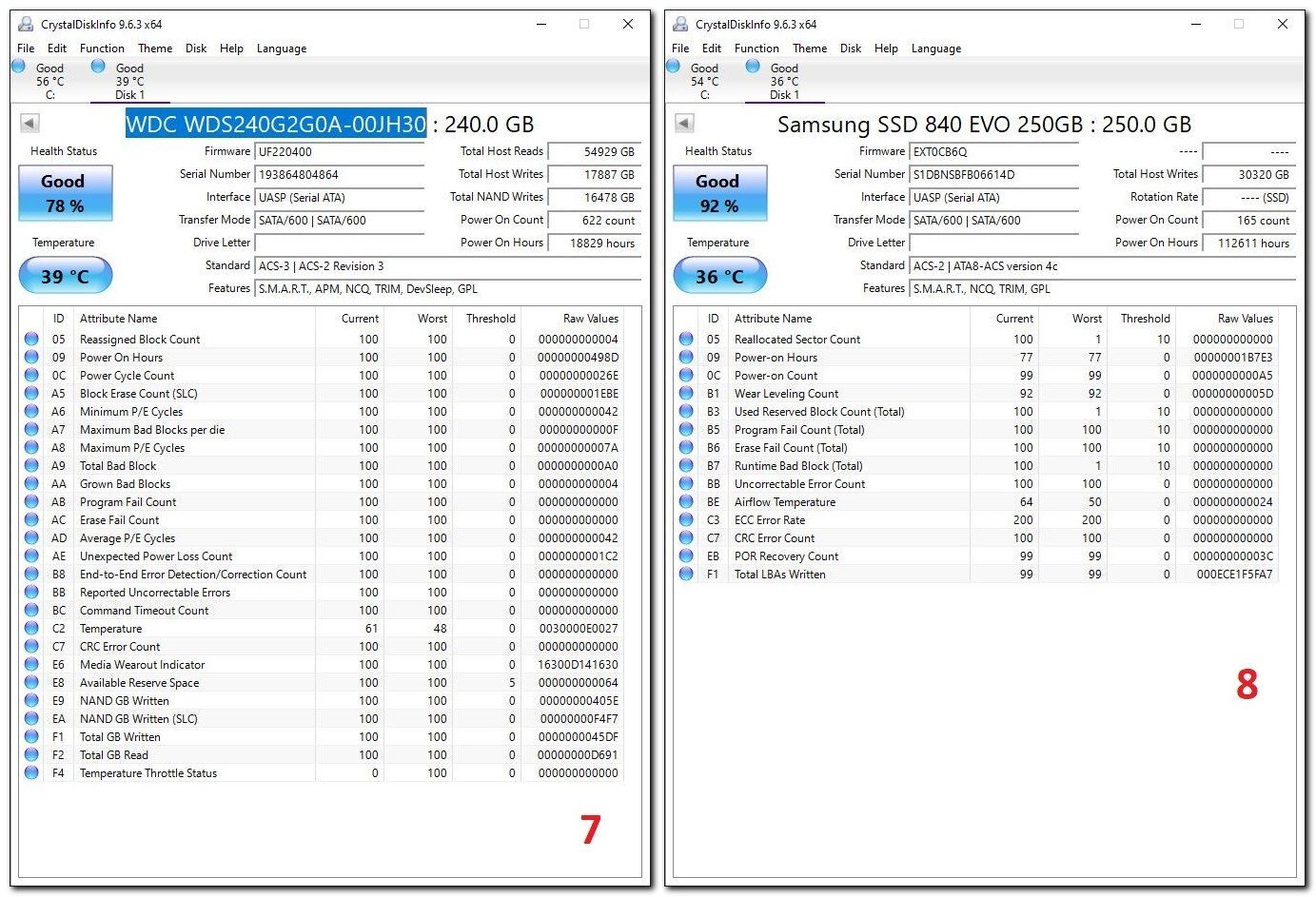Image resolution: width=1316 pixels, height=897 pixels.
Task: Click CrystalDiskInfo title bar icon in Samsung window
Action: point(680,24)
